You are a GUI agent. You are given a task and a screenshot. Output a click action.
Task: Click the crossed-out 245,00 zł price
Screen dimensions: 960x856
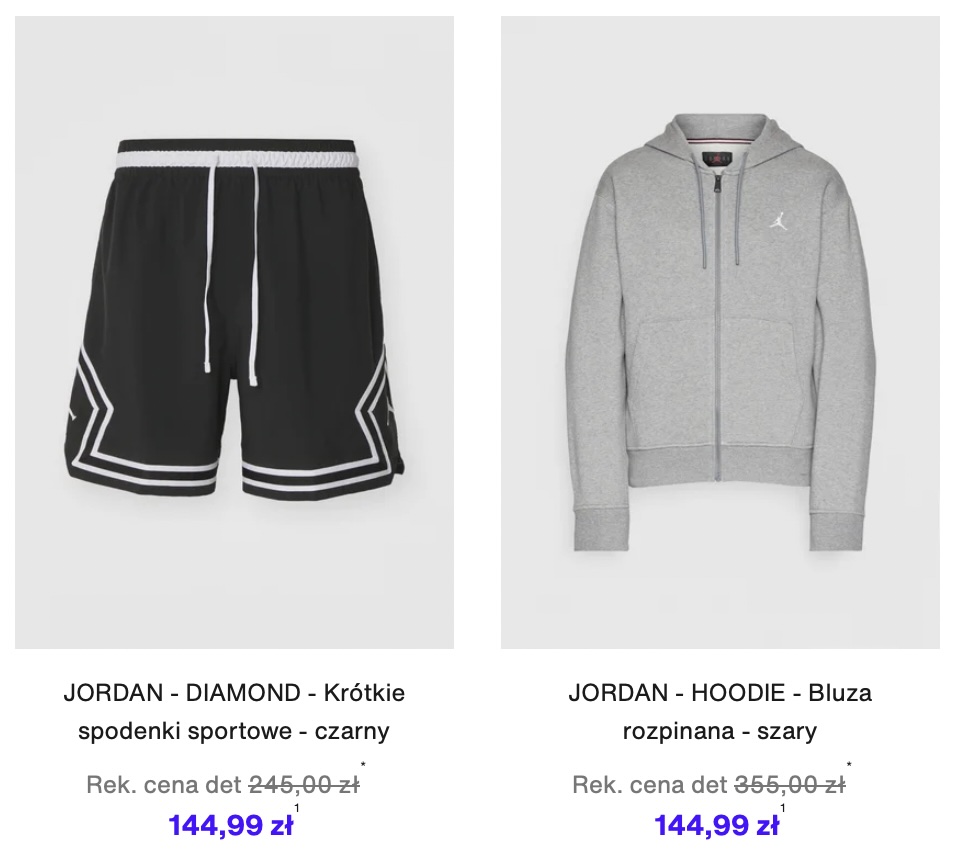(304, 784)
